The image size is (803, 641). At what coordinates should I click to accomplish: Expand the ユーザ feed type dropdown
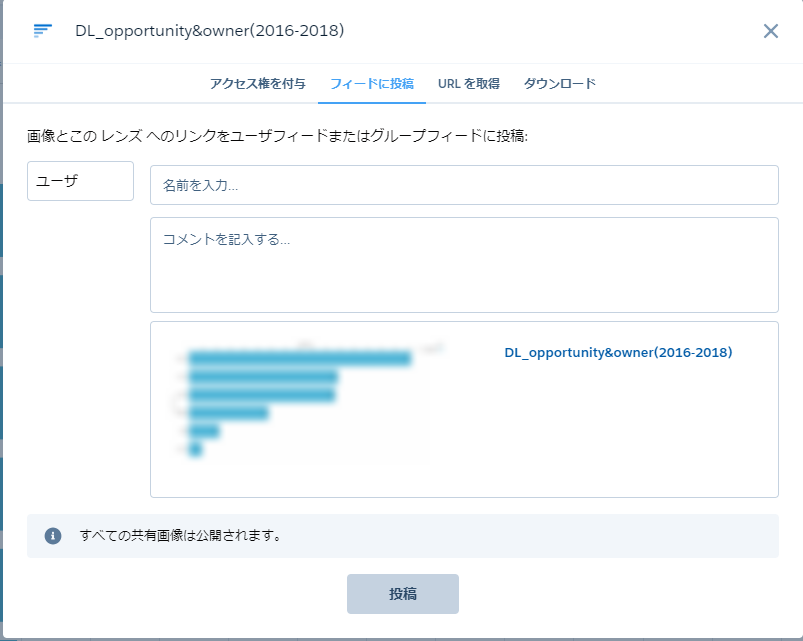[80, 181]
